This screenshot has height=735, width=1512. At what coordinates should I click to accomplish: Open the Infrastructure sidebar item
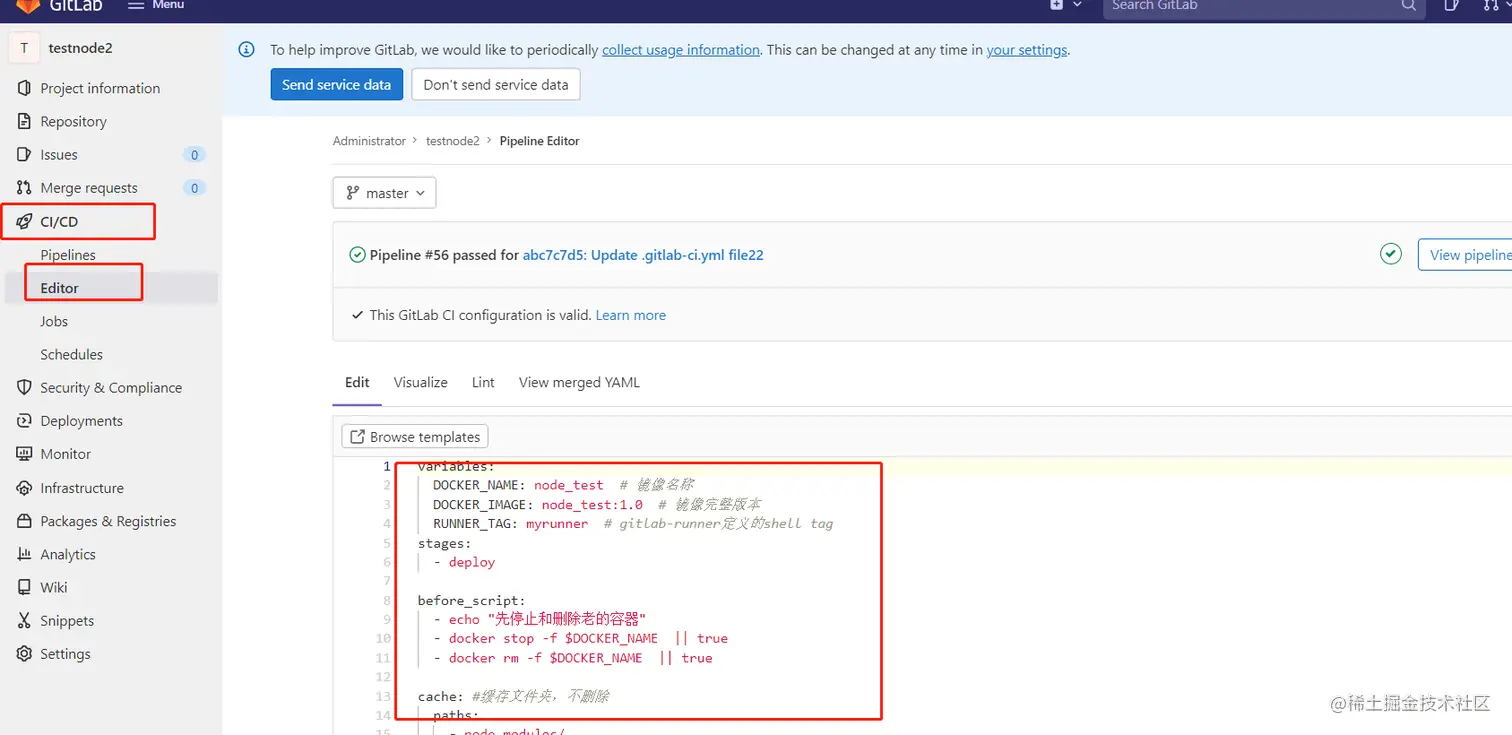tap(82, 488)
